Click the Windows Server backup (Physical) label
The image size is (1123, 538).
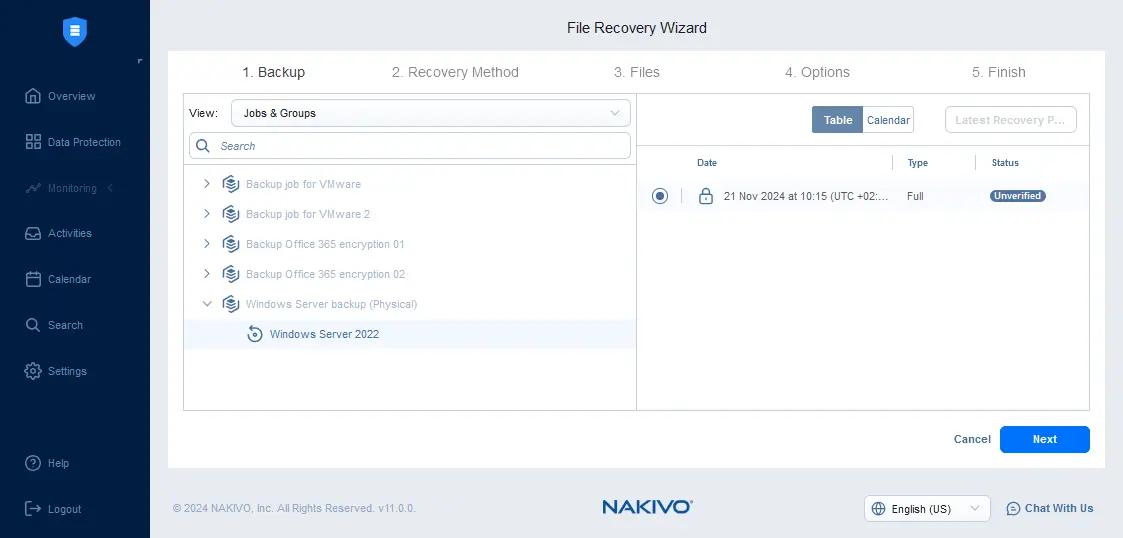click(x=332, y=304)
